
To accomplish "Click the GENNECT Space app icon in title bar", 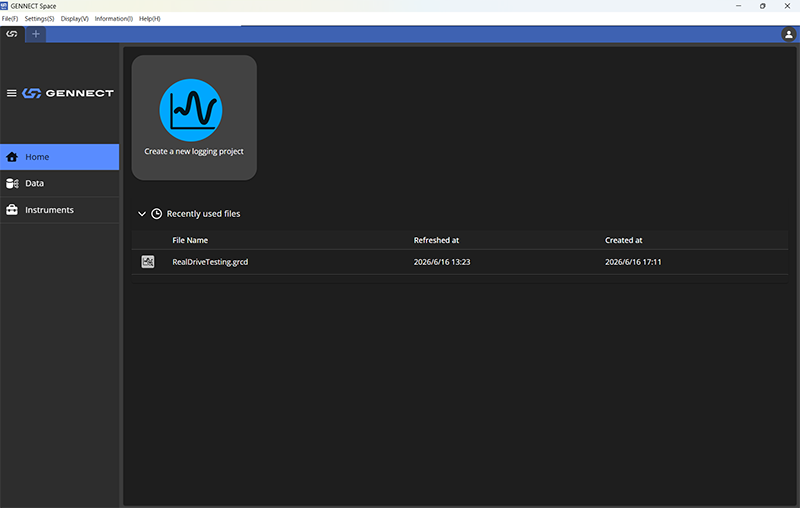I will pyautogui.click(x=4, y=6).
